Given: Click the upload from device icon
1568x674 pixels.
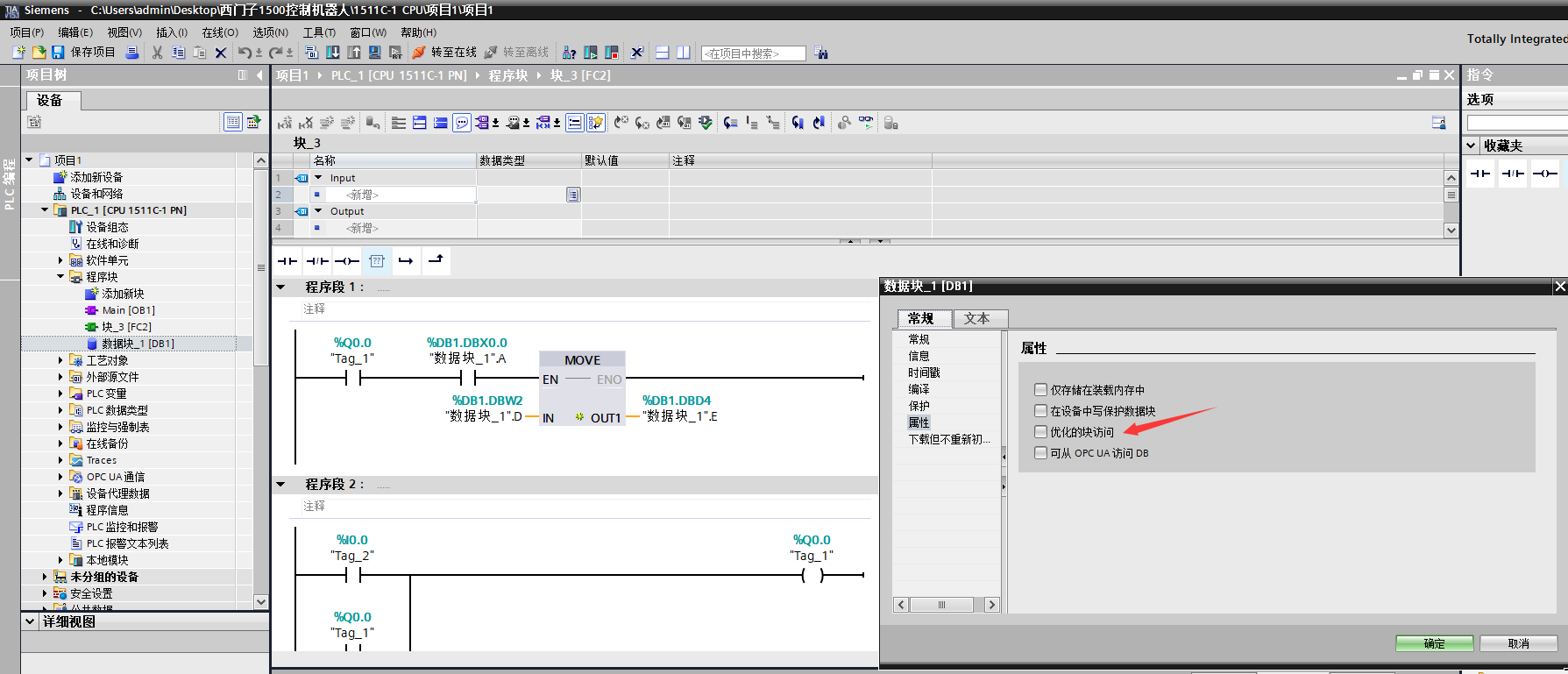Looking at the screenshot, I should [354, 53].
